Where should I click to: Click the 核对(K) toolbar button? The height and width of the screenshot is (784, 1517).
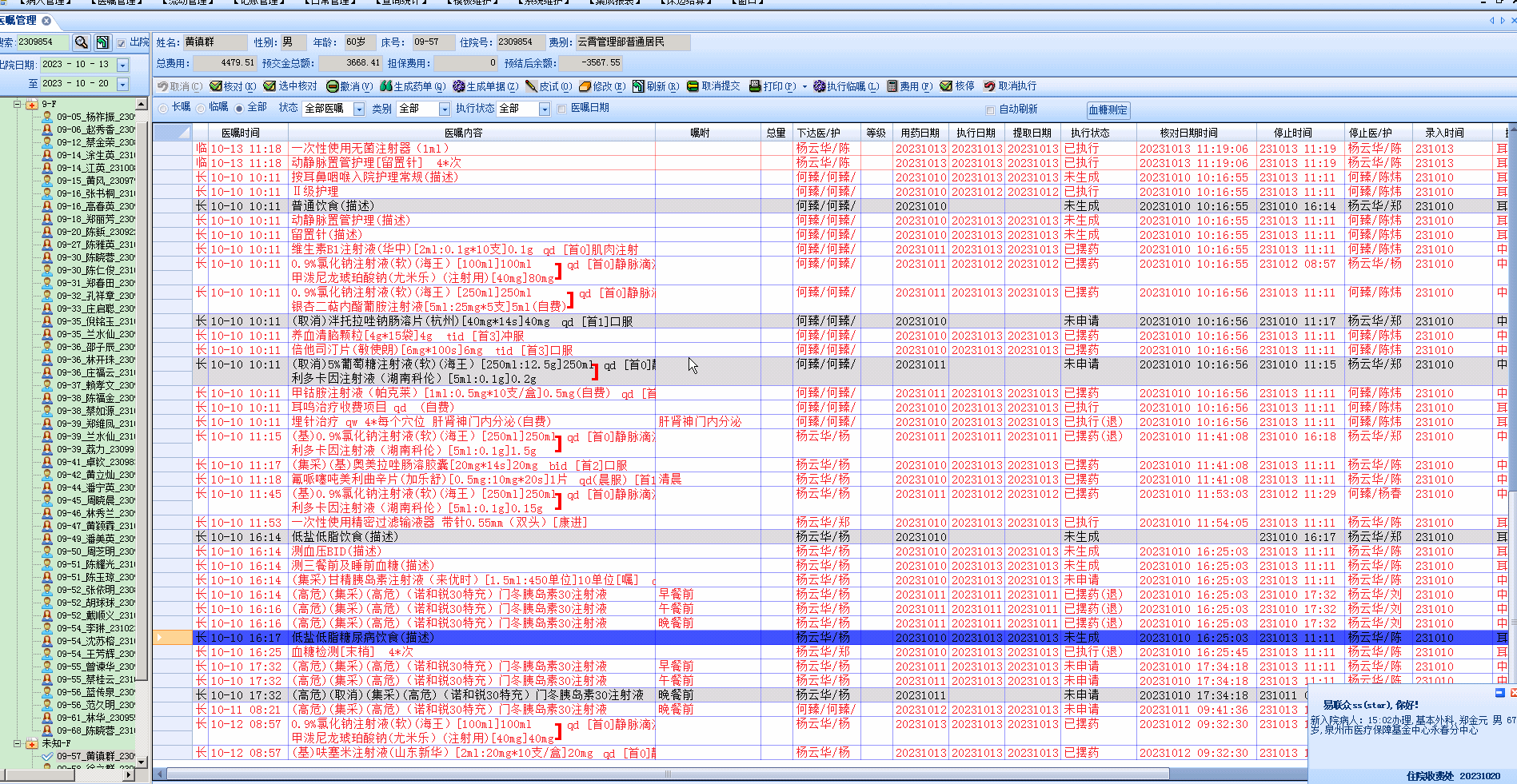(233, 86)
